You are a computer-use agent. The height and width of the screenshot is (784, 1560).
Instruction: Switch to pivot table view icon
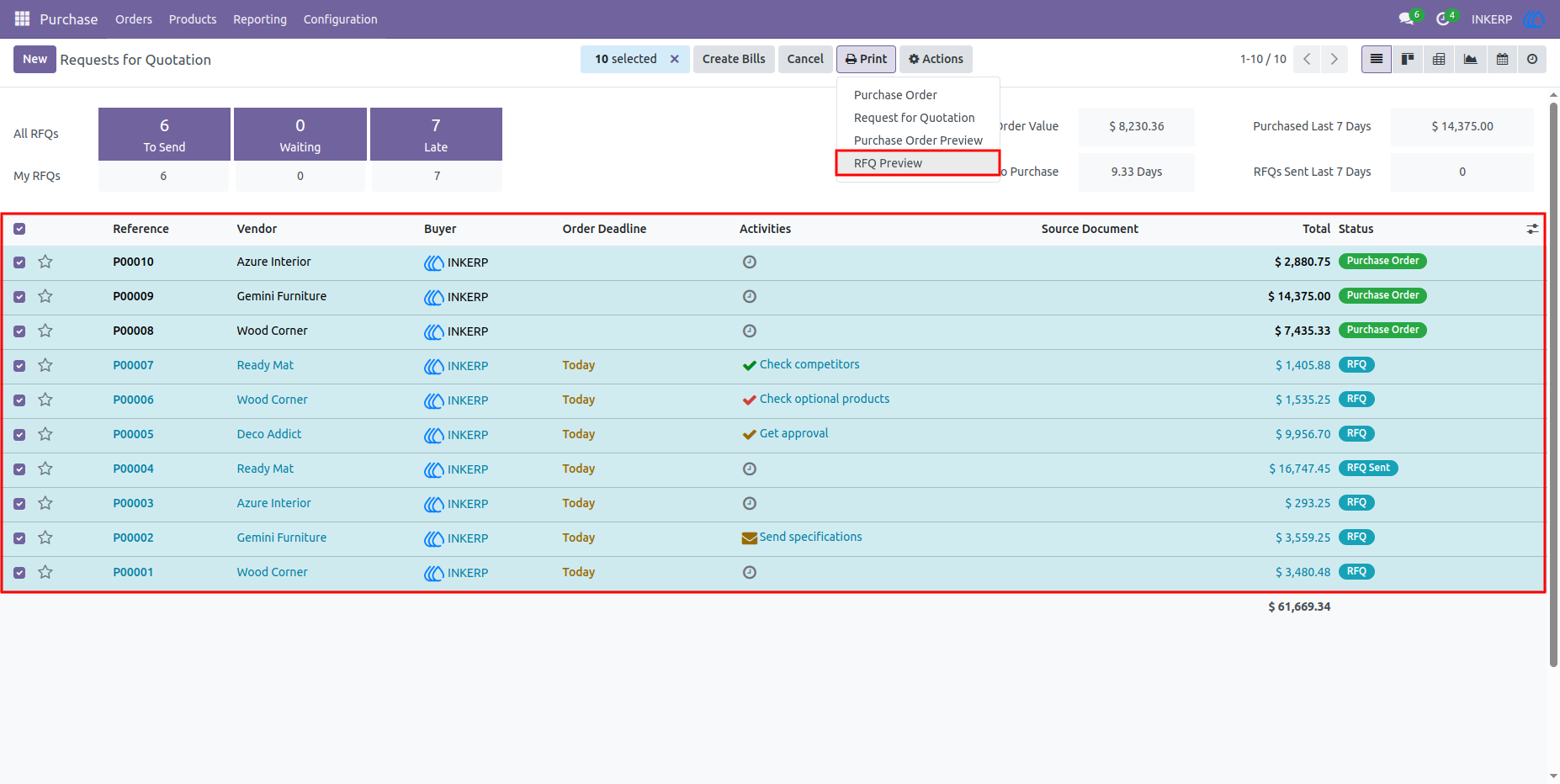click(x=1439, y=59)
